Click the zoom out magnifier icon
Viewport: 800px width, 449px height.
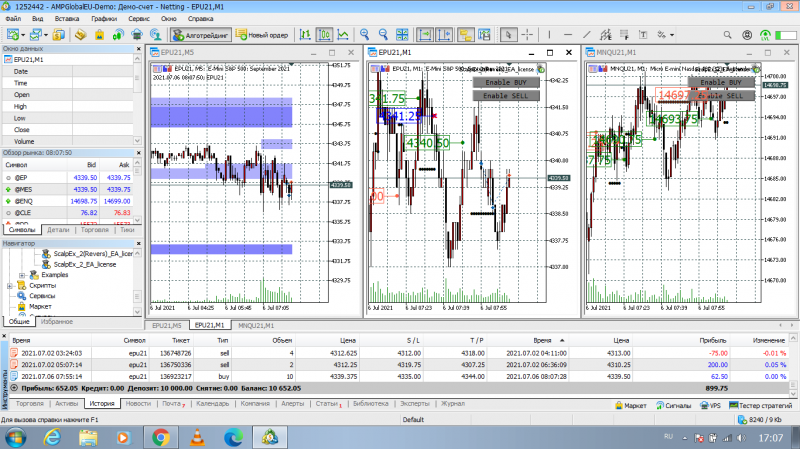point(383,35)
